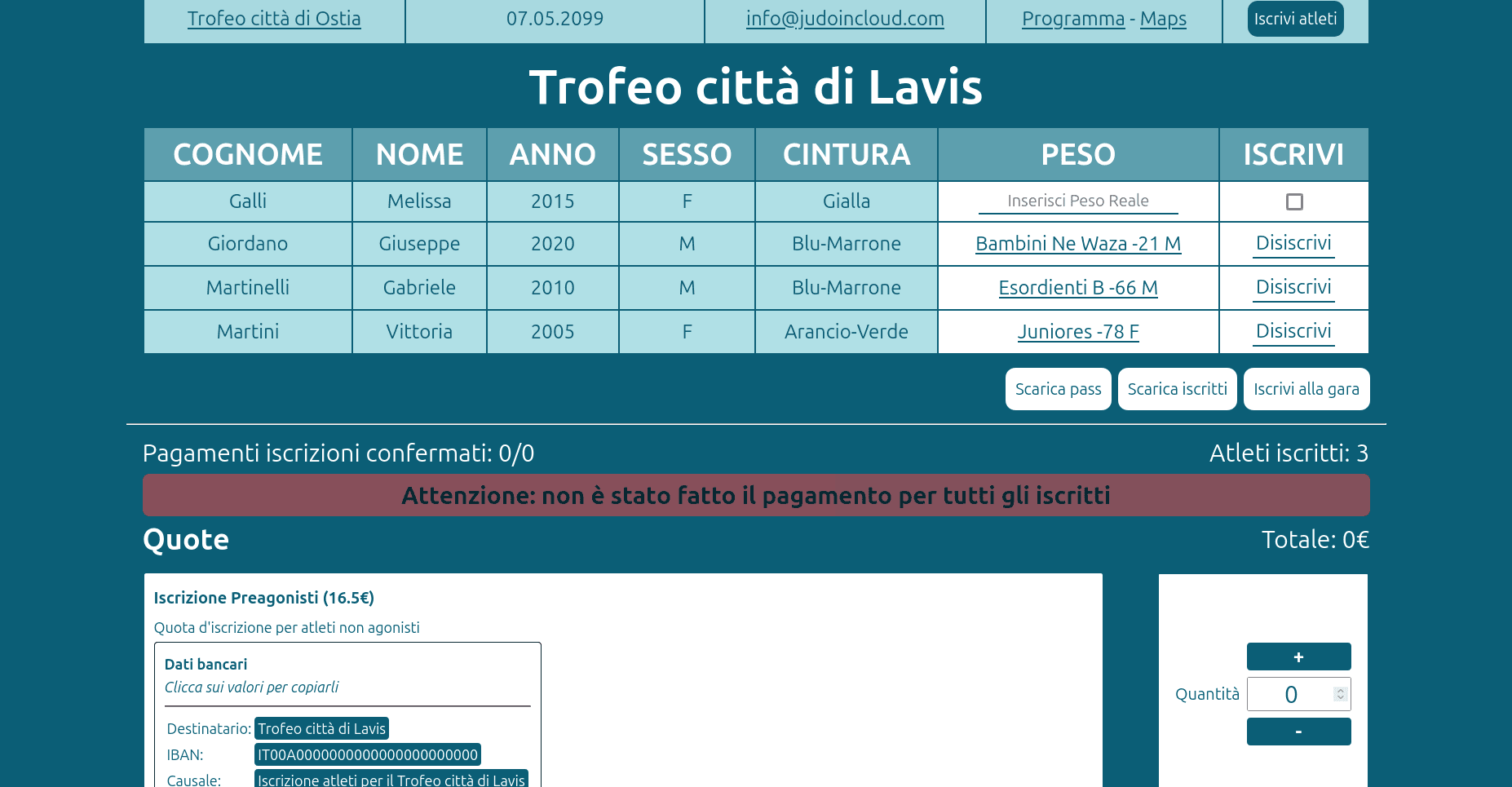Screen dimensions: 1512x787
Task: Click the Iscrivi alla gara button
Action: click(x=1306, y=389)
